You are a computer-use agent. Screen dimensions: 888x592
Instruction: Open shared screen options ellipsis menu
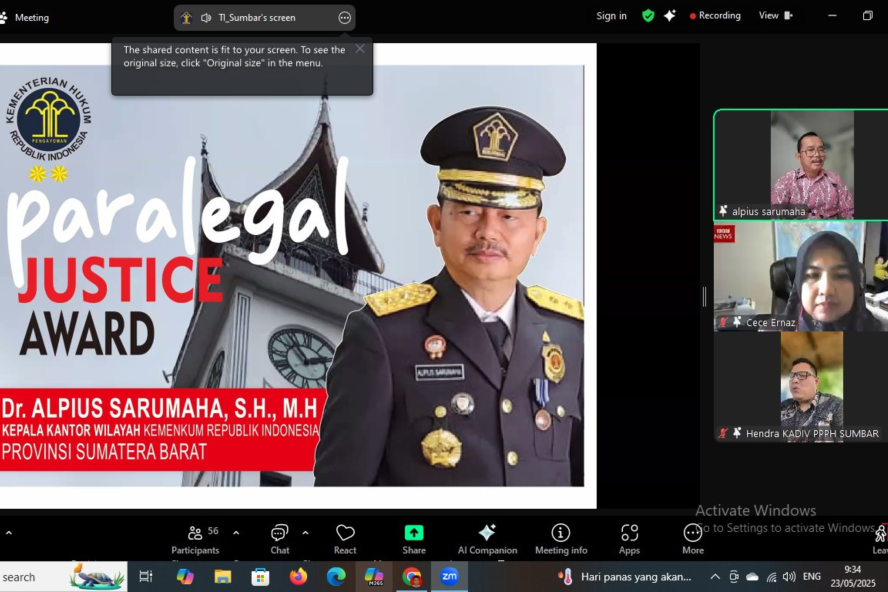[345, 18]
